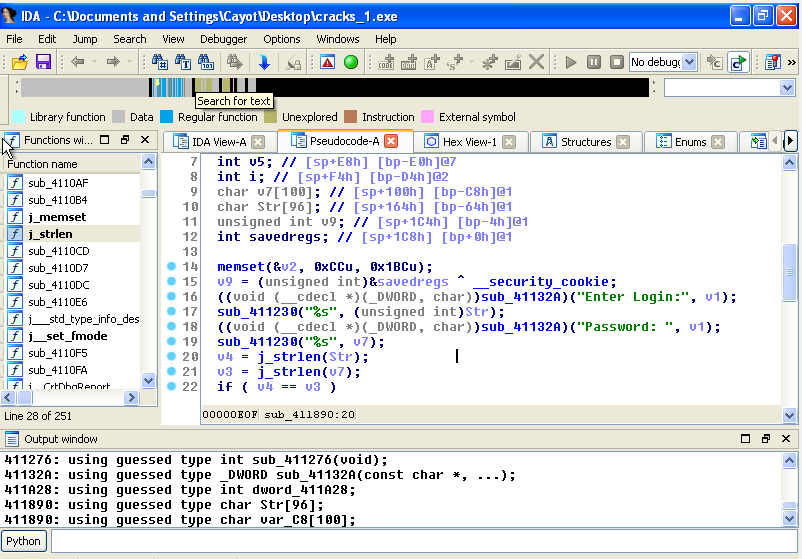
Task: Click the Search for sequence of bytes icon
Action: [206, 62]
